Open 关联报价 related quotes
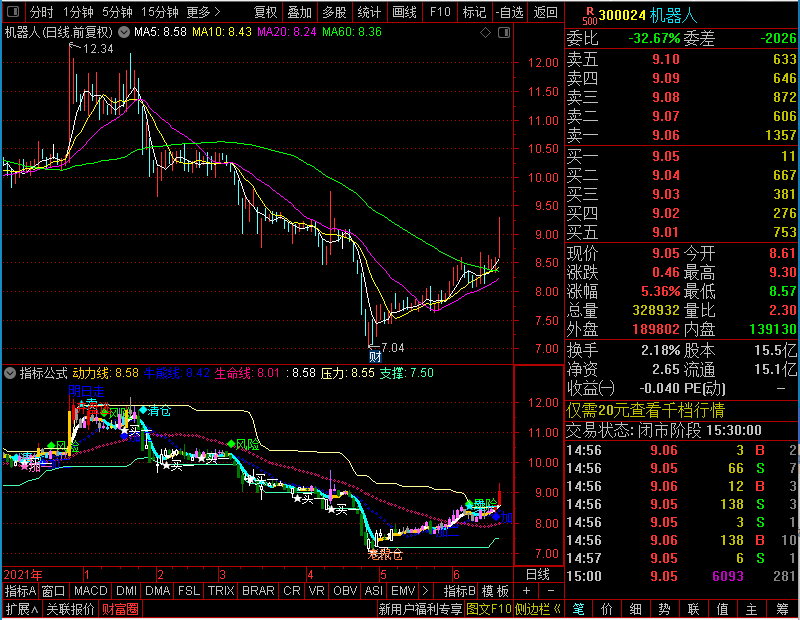The height and width of the screenshot is (620, 800). [70, 609]
